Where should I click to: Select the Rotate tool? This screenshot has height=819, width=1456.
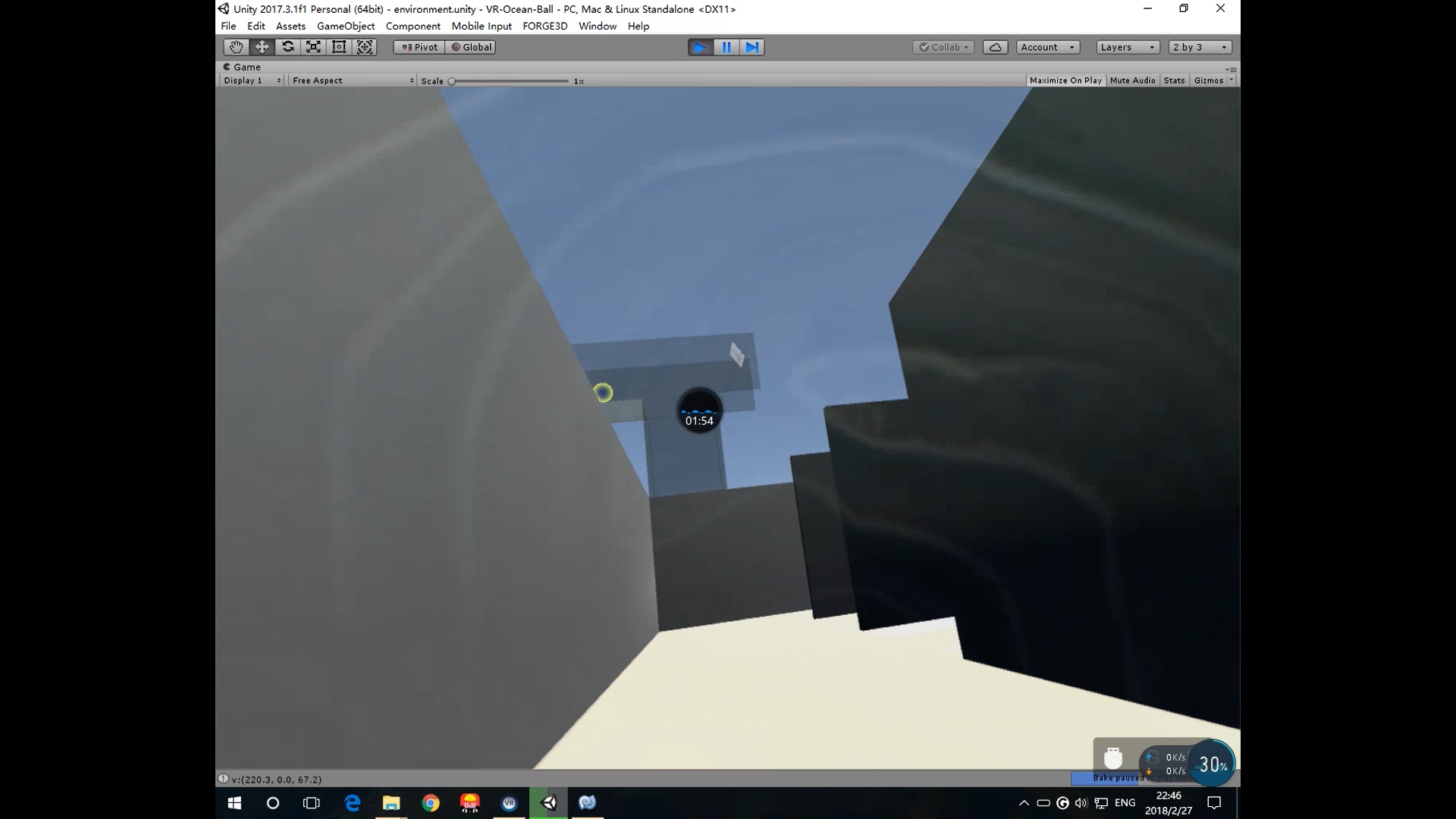[x=287, y=47]
